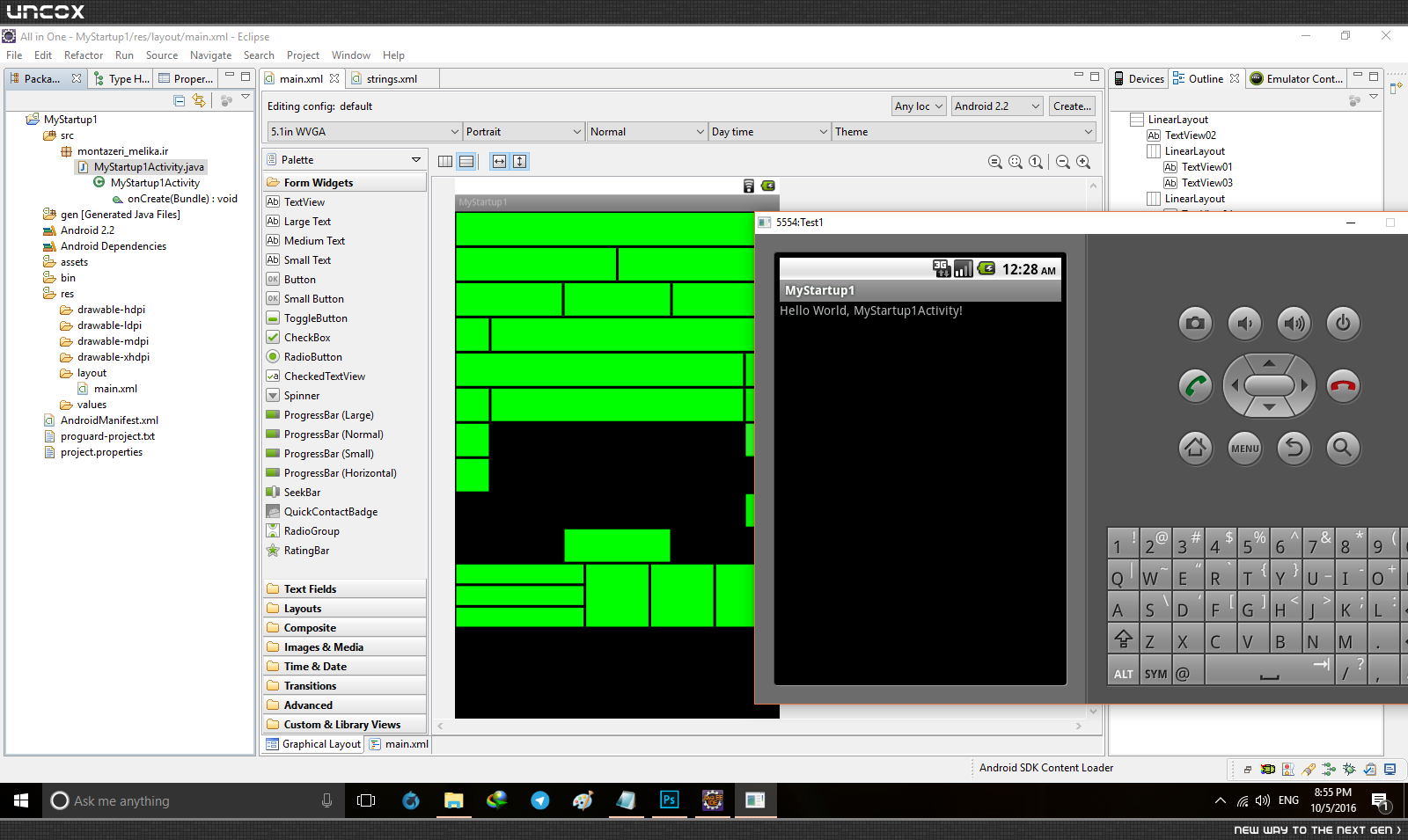Switch to the Emulator Control tab
Viewport: 1408px width, 840px height.
pos(1297,79)
